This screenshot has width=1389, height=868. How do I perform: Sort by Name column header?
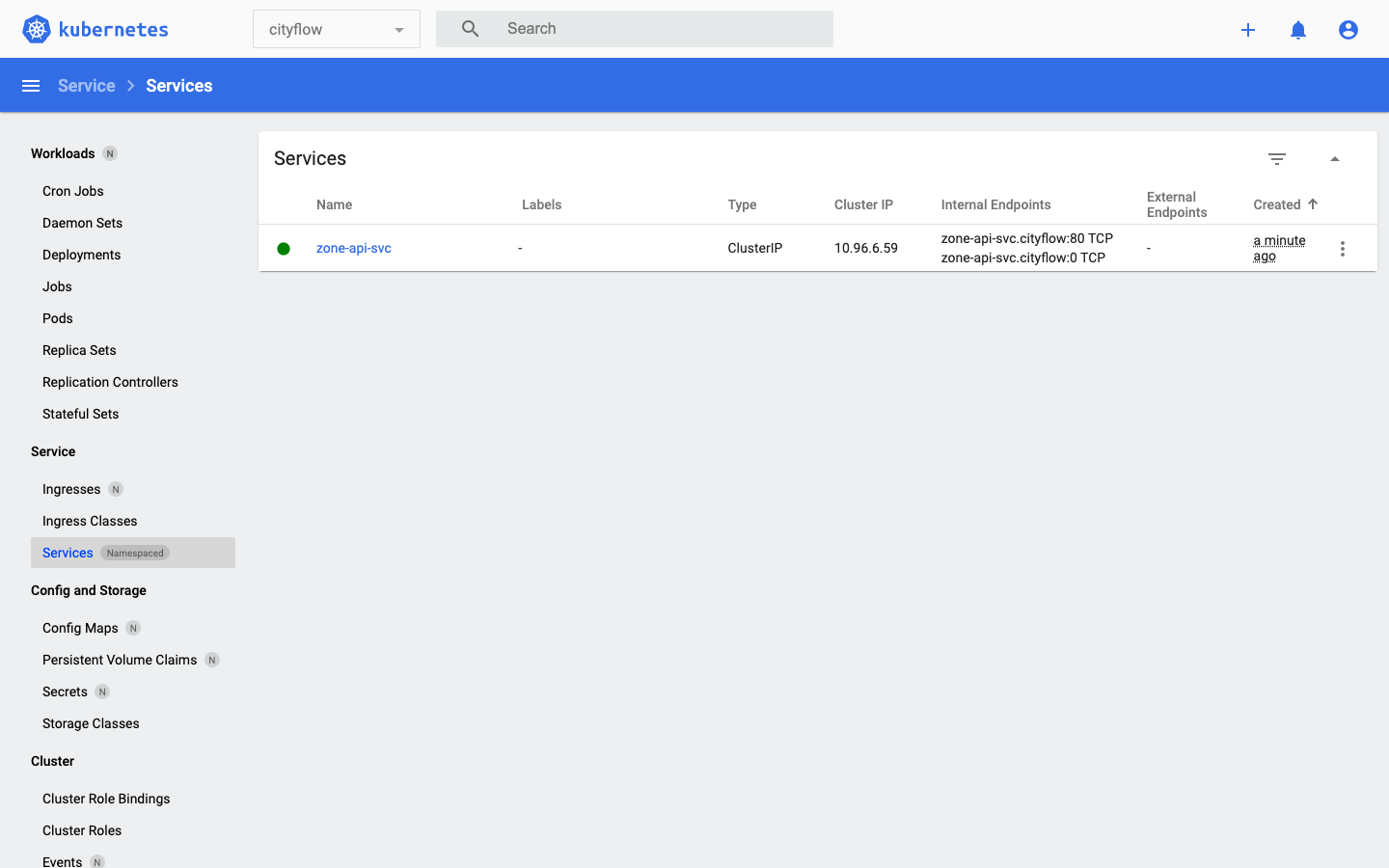(x=334, y=204)
